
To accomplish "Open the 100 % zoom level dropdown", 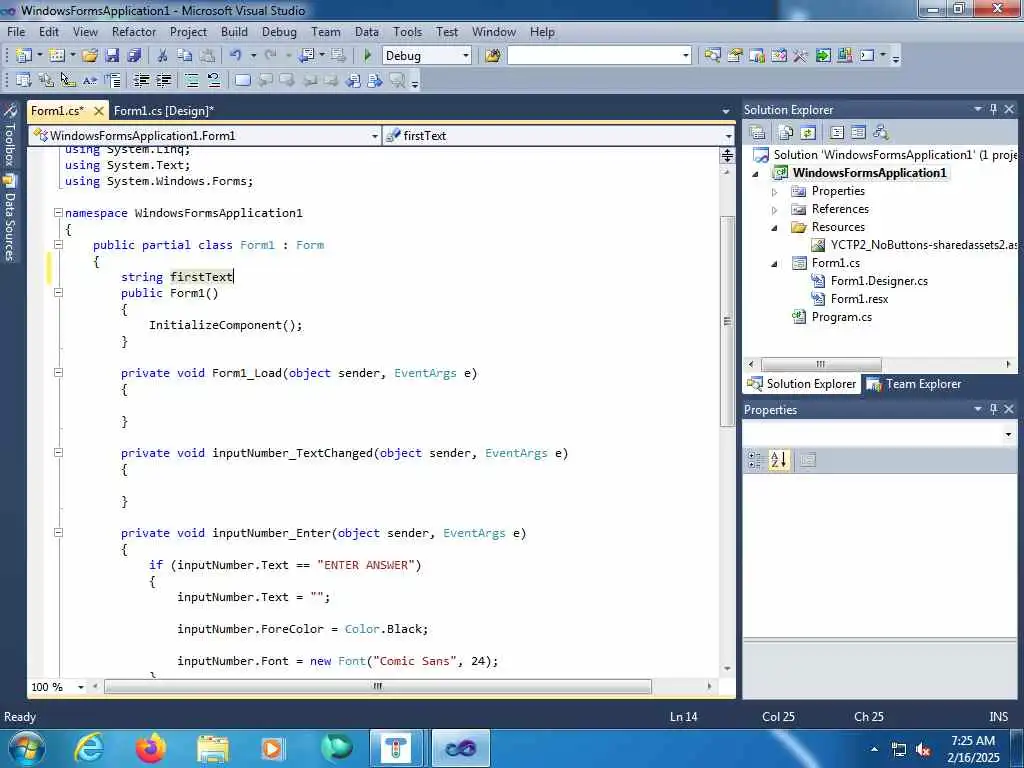I will [x=81, y=687].
